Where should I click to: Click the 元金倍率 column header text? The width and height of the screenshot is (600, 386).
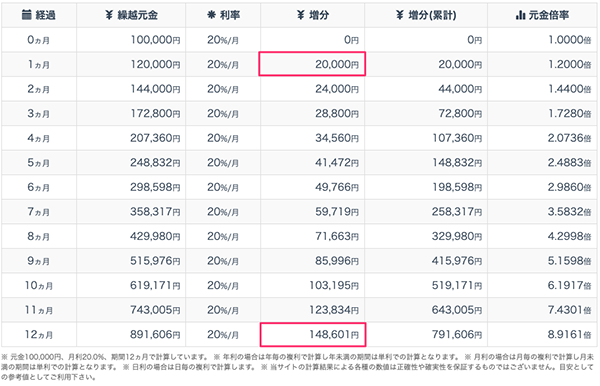point(549,15)
